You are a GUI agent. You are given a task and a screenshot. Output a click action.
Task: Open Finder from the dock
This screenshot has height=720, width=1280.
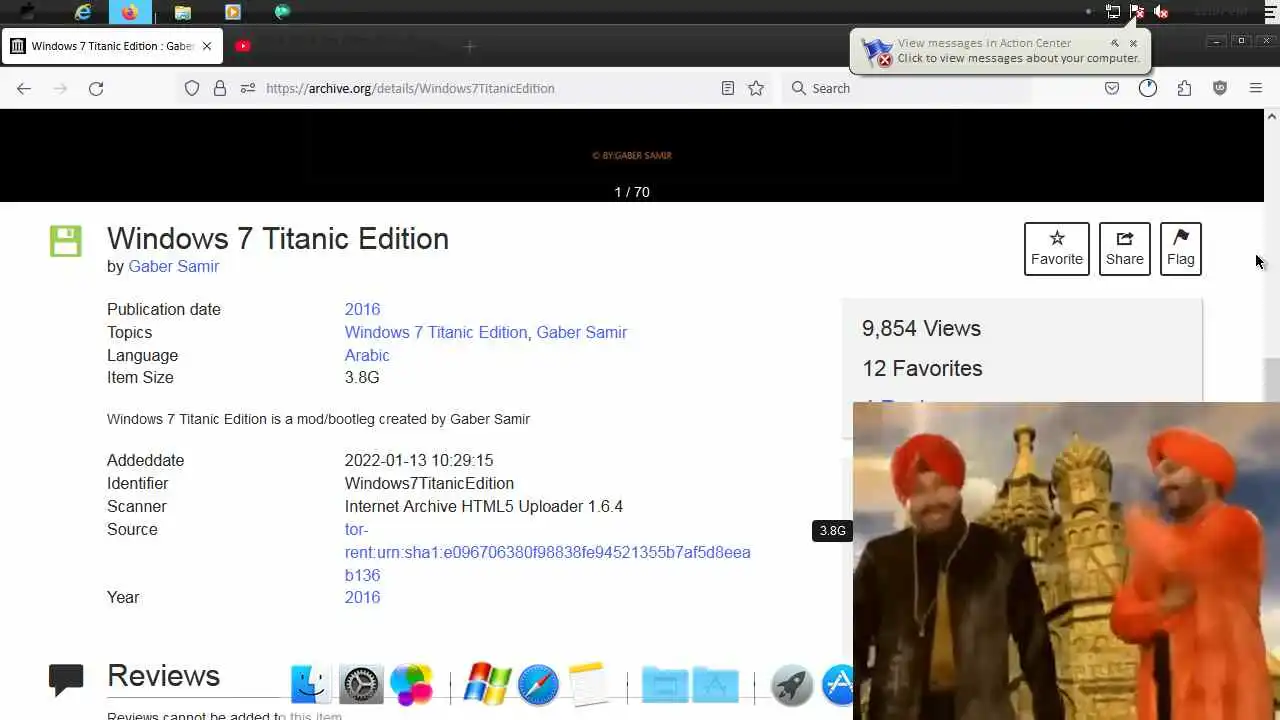point(310,685)
